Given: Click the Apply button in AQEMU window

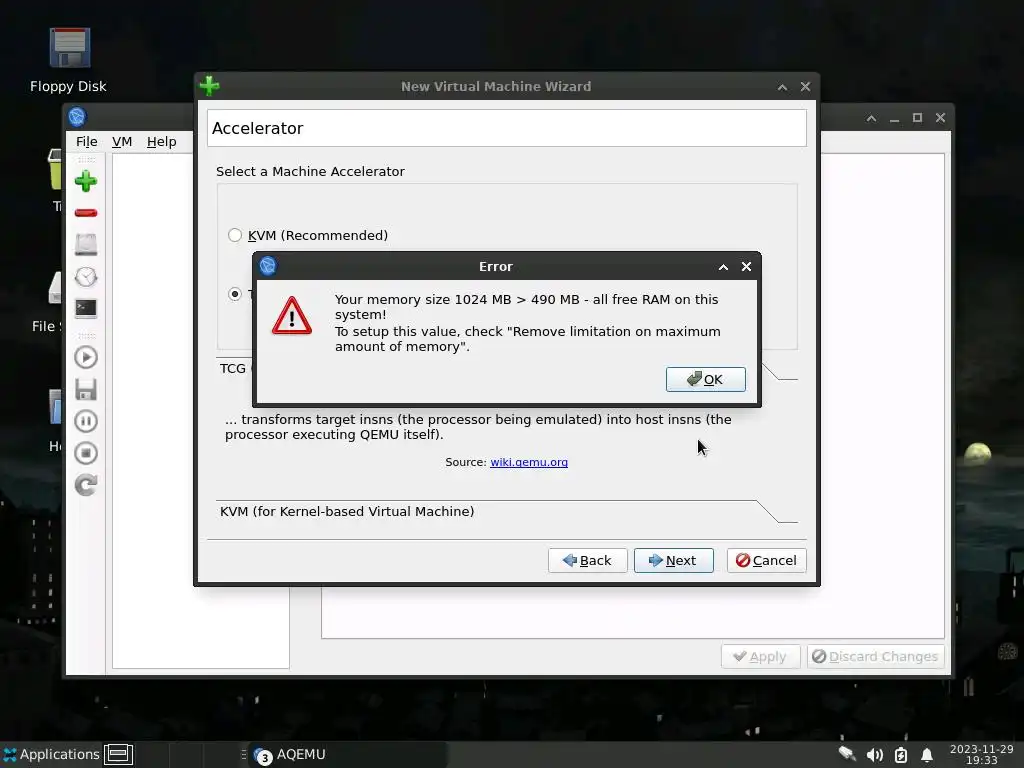Looking at the screenshot, I should [760, 656].
